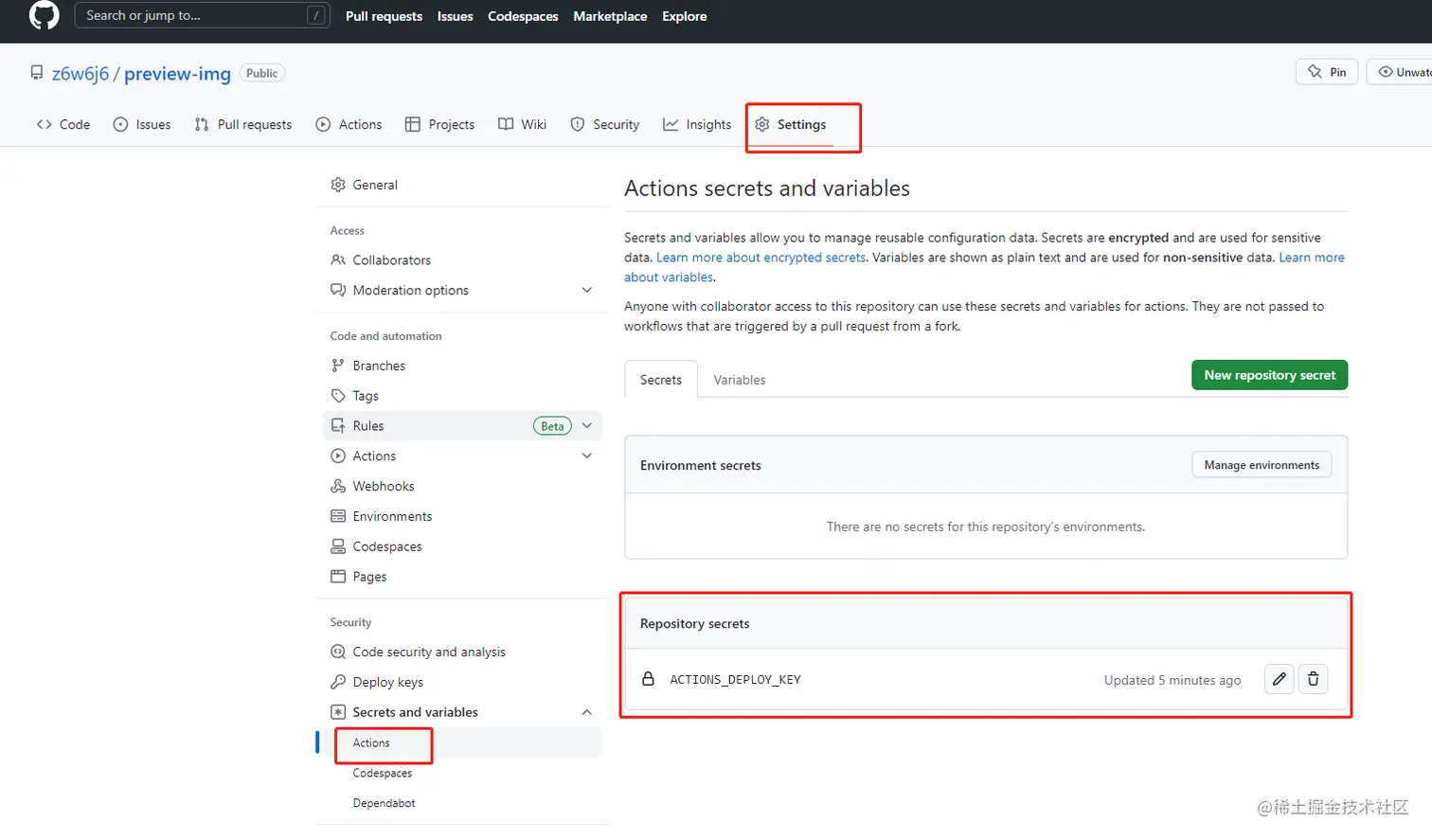Click the Rules icon in sidebar
This screenshot has height=840, width=1432.
click(x=338, y=426)
